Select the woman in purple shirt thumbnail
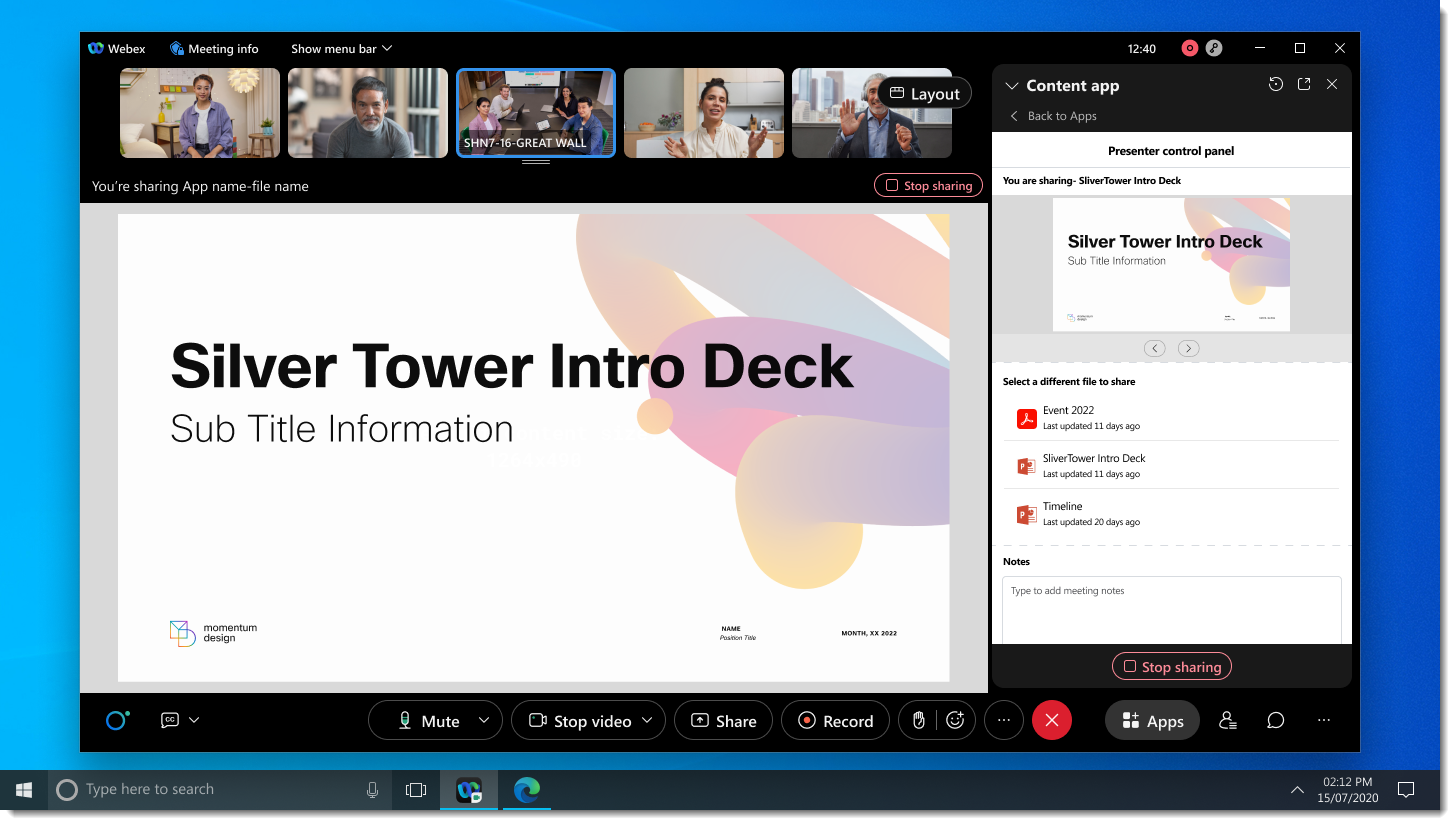 click(x=200, y=113)
